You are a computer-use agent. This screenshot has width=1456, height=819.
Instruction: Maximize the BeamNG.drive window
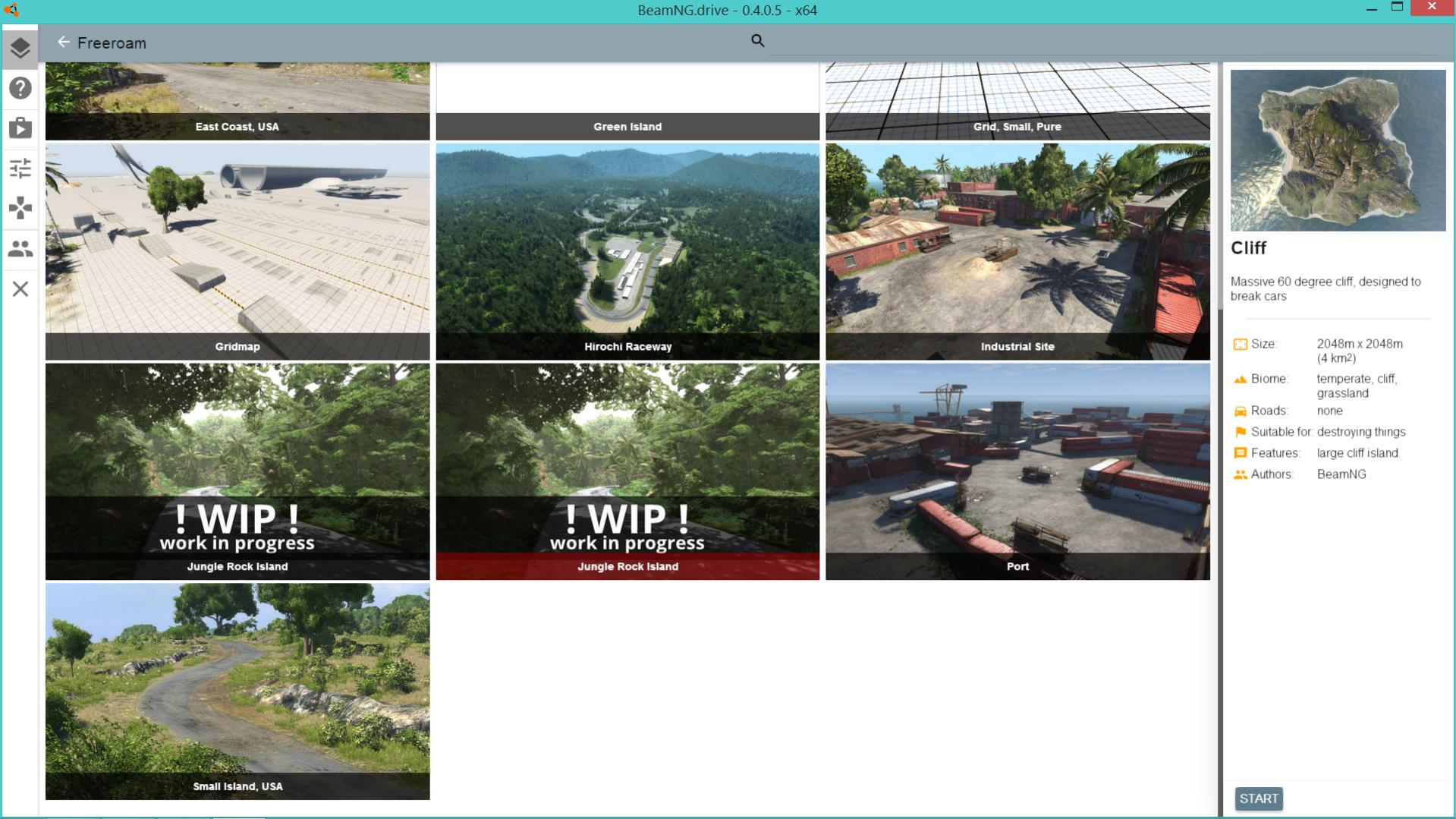click(x=1397, y=7)
